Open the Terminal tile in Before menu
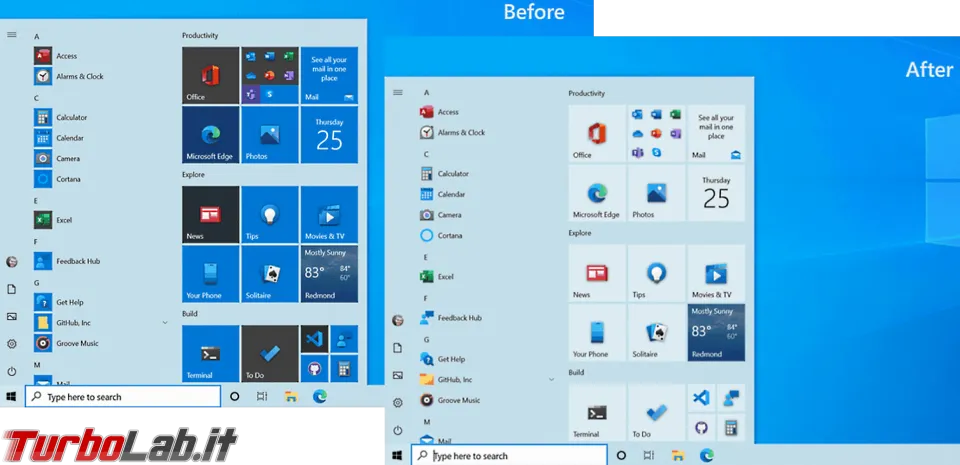 [x=211, y=354]
